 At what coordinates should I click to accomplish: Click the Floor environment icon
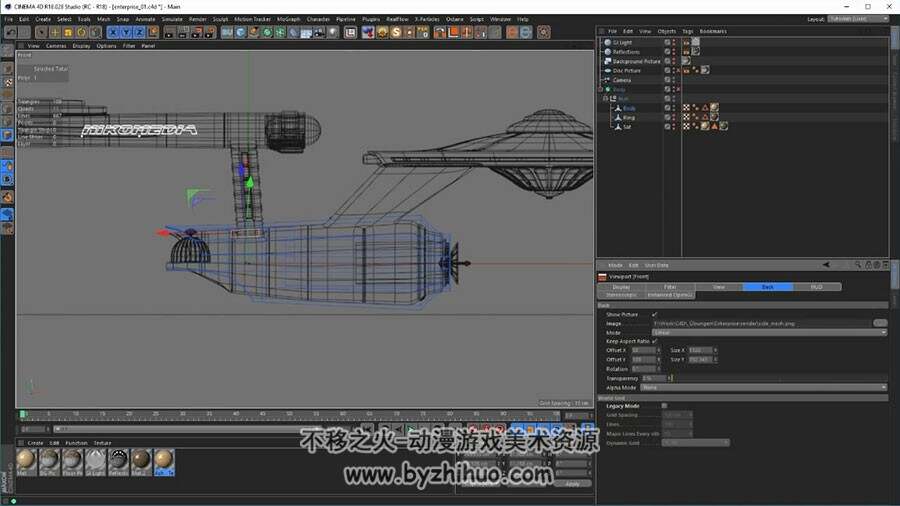click(x=307, y=32)
